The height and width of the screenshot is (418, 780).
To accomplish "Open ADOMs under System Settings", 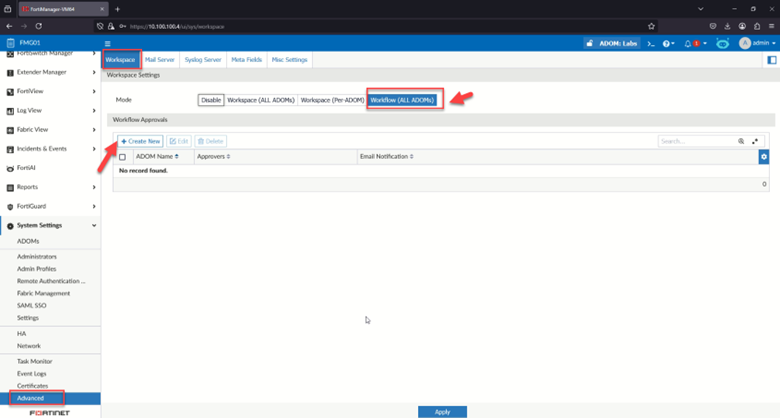I will click(x=28, y=241).
